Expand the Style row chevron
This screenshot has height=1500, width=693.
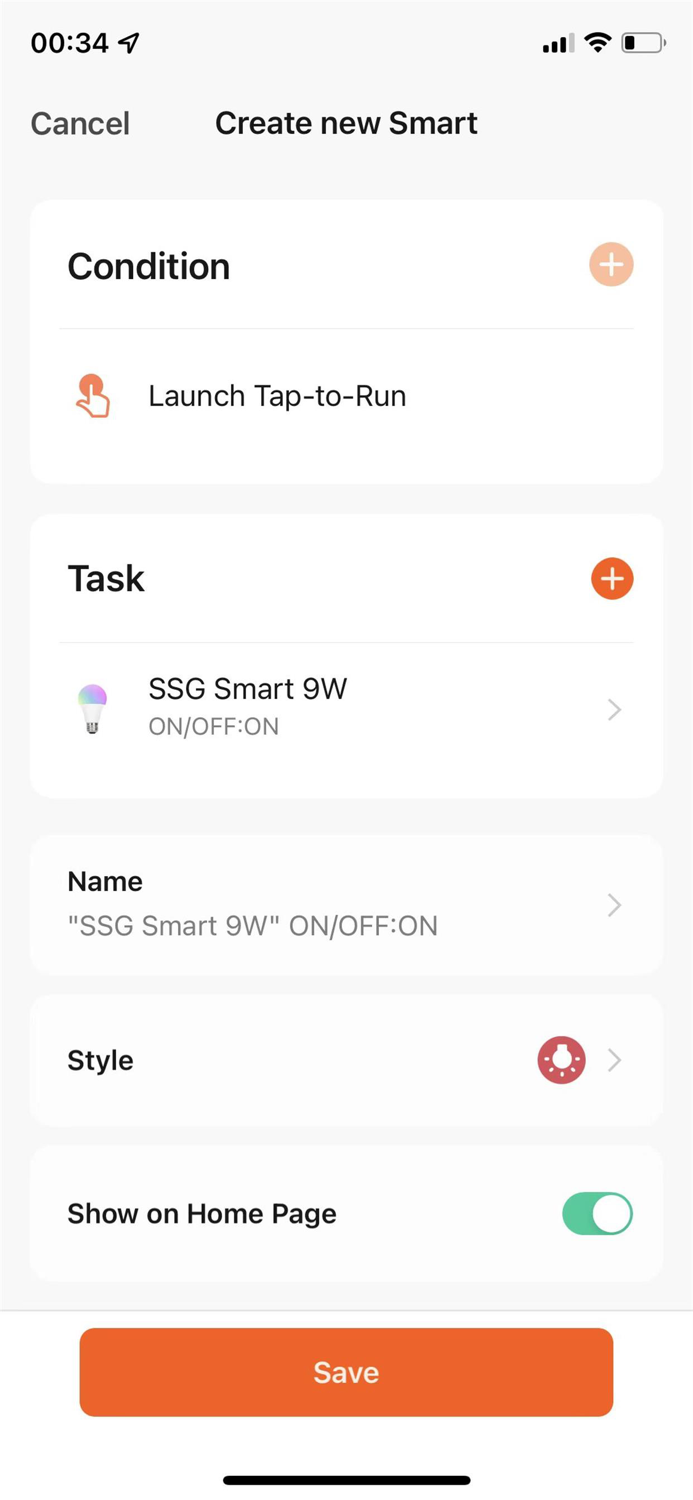(x=615, y=1060)
